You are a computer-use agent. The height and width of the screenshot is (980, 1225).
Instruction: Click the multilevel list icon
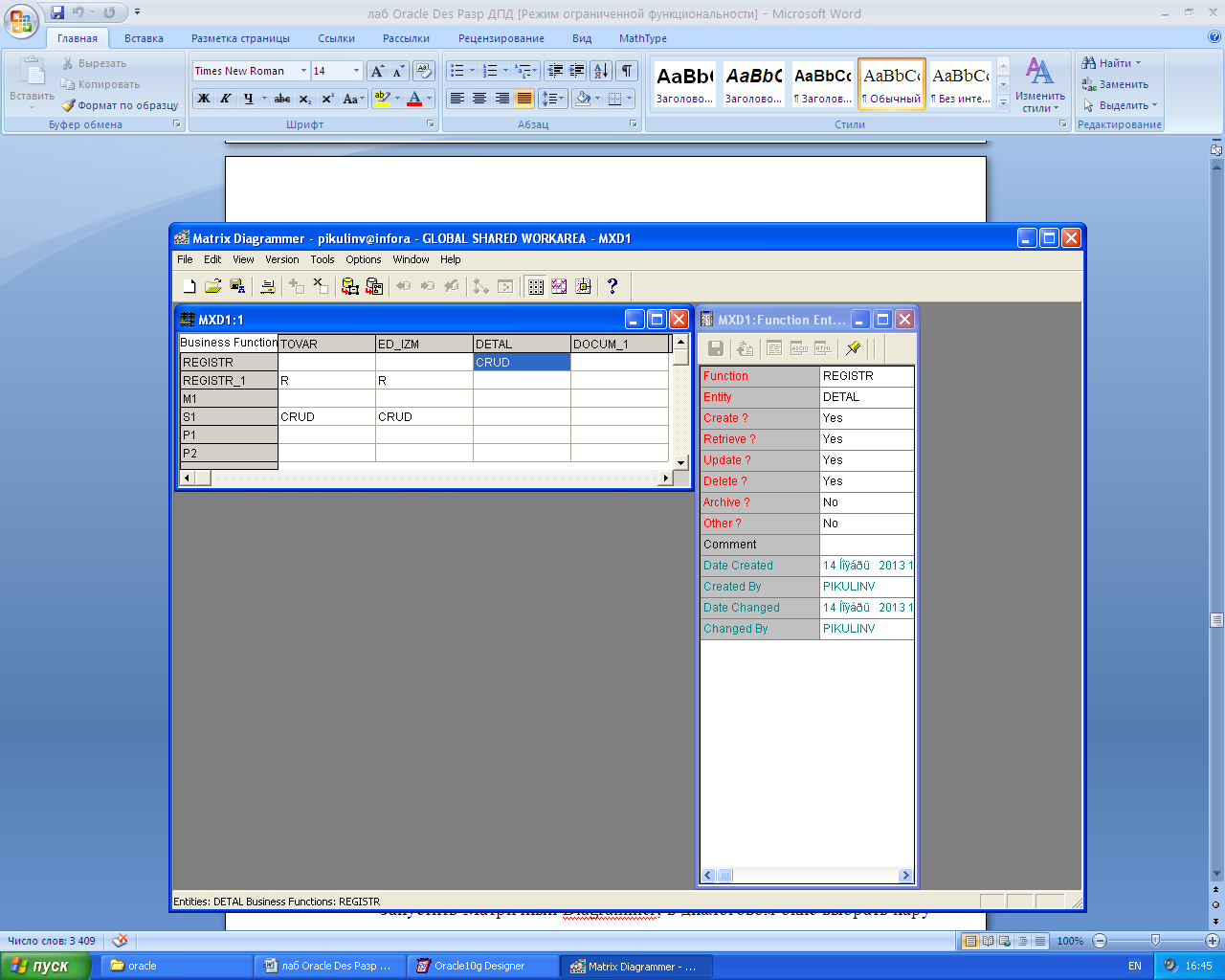(522, 71)
